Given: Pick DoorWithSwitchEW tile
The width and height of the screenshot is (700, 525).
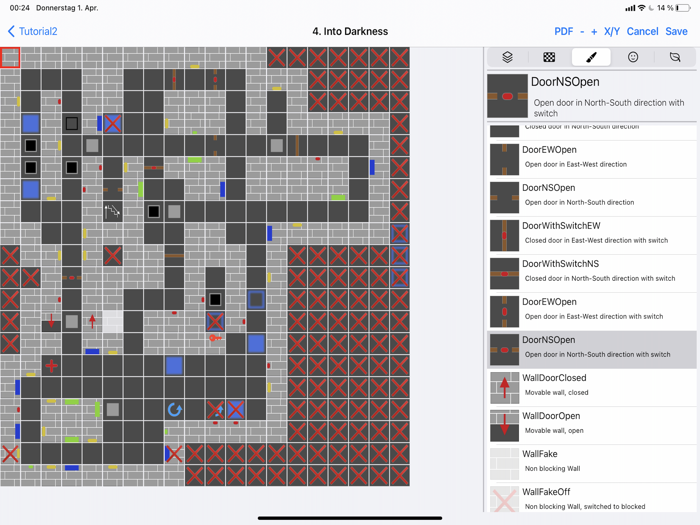Looking at the screenshot, I should coord(592,235).
